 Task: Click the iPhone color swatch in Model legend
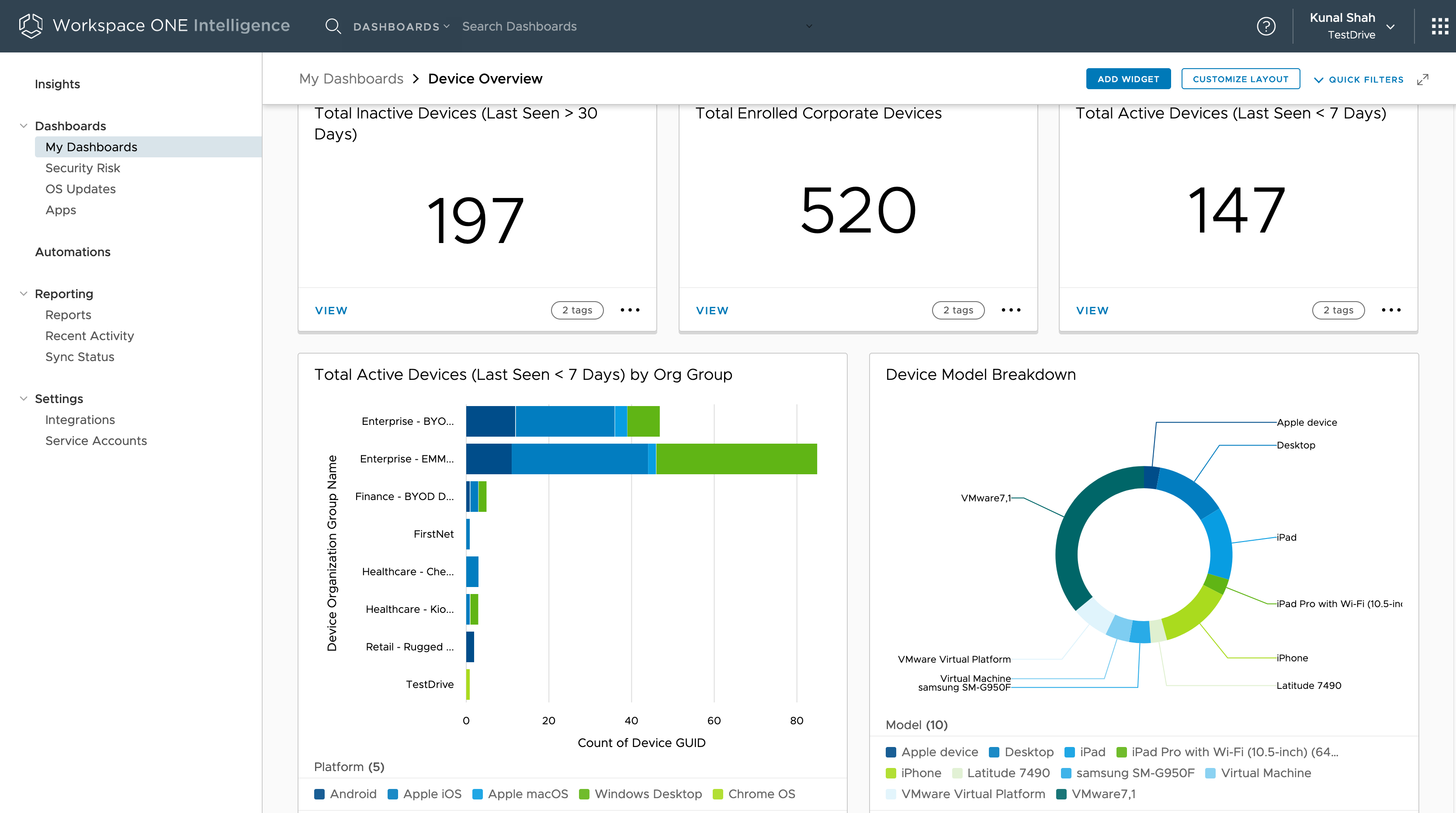tap(892, 773)
